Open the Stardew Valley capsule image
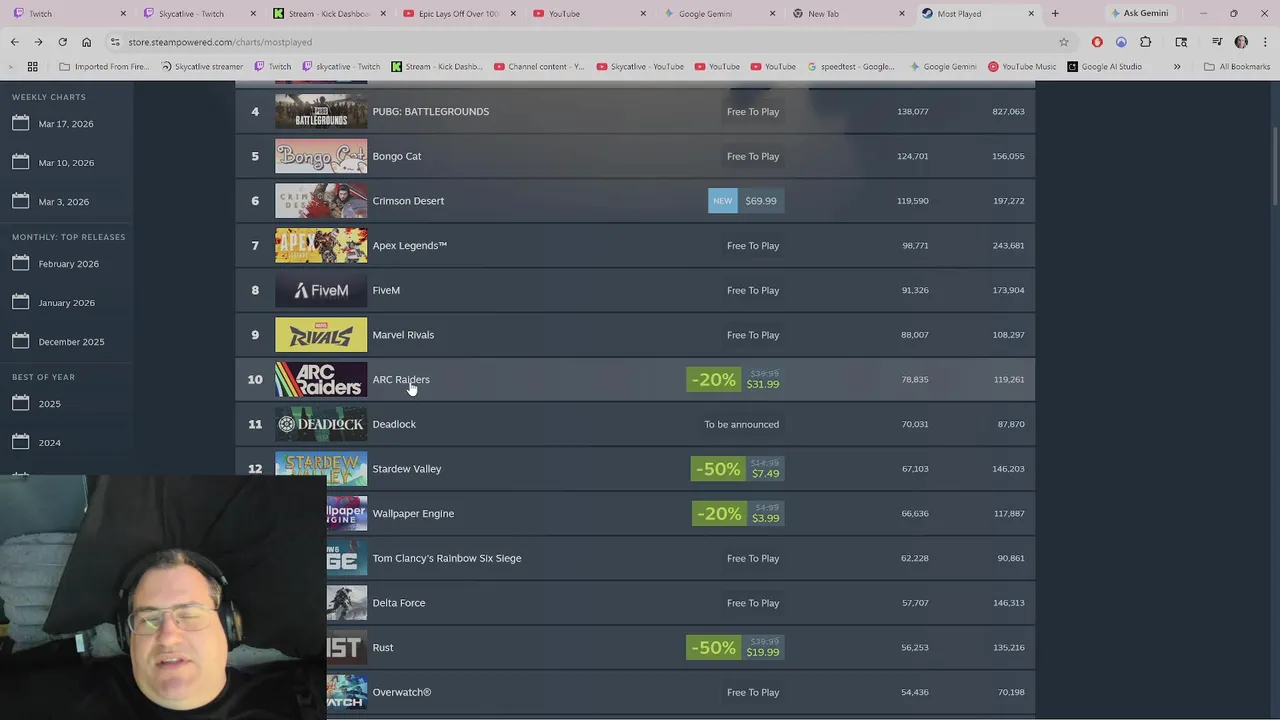 321,469
